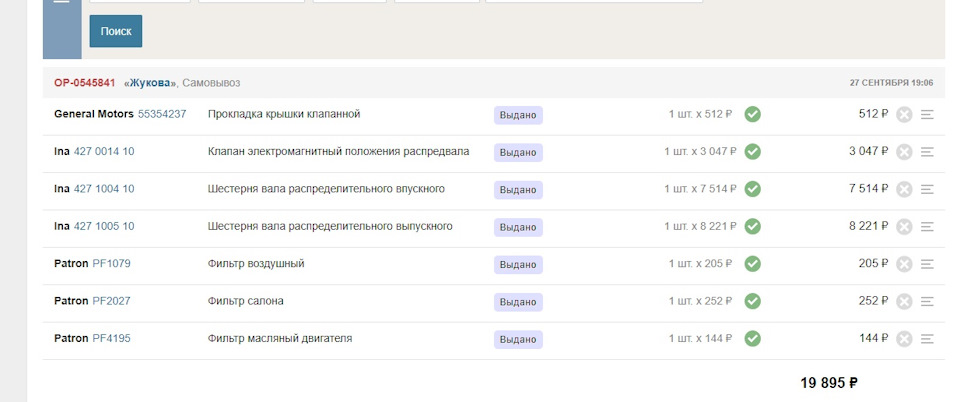Click green checkmark for Фильтр салона row

pos(753,301)
